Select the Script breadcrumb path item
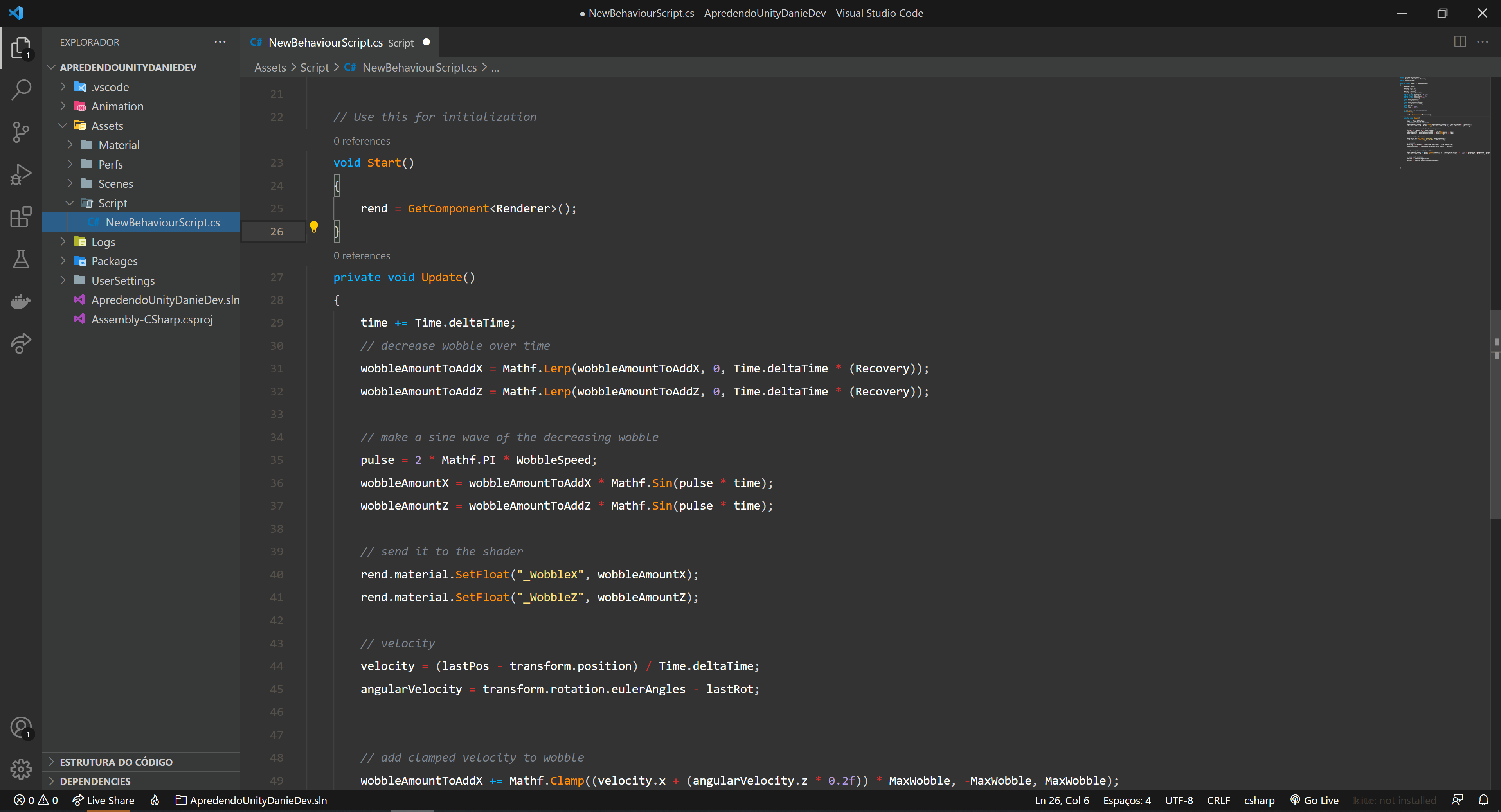The width and height of the screenshot is (1501, 812). (314, 67)
